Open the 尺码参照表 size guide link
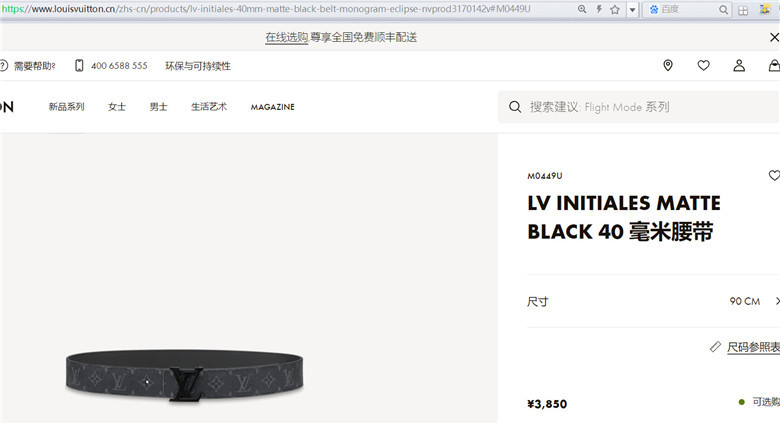The height and width of the screenshot is (424, 780). pos(753,347)
